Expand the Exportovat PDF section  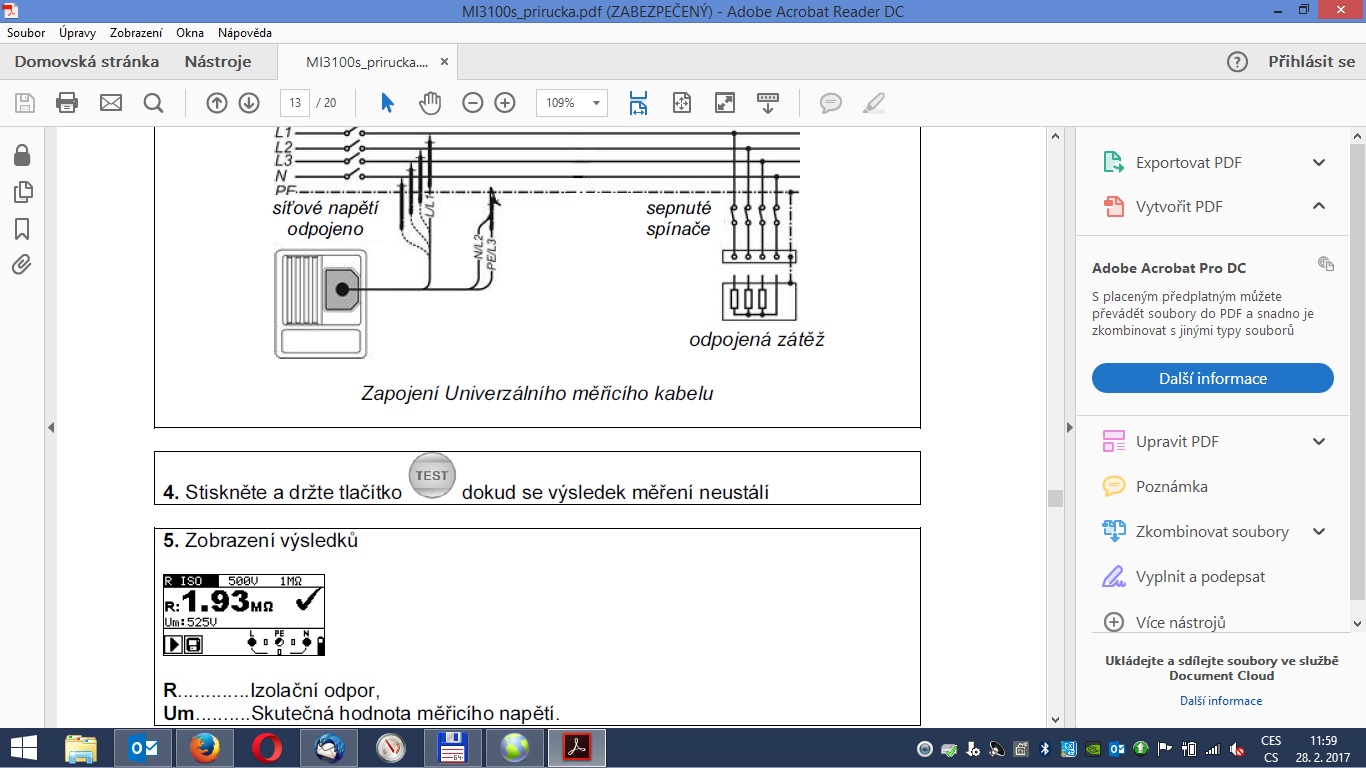pyautogui.click(x=1318, y=163)
